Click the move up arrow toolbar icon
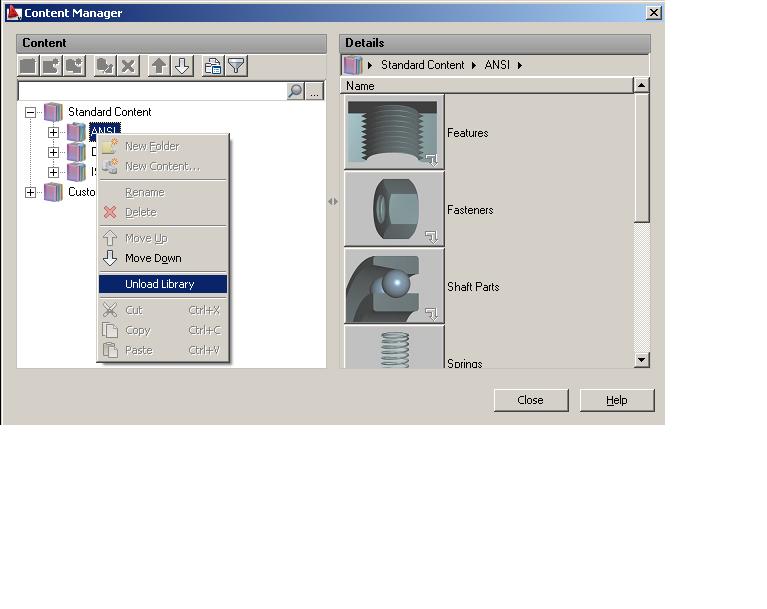The height and width of the screenshot is (609, 767). click(x=159, y=66)
